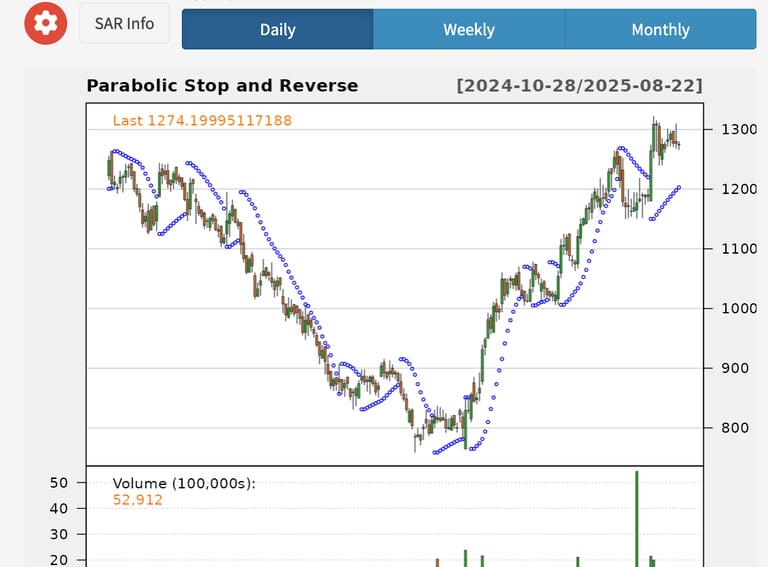Viewport: 768px width, 567px height.
Task: Click the Parabolic Stop and Reverse title
Action: (x=222, y=86)
